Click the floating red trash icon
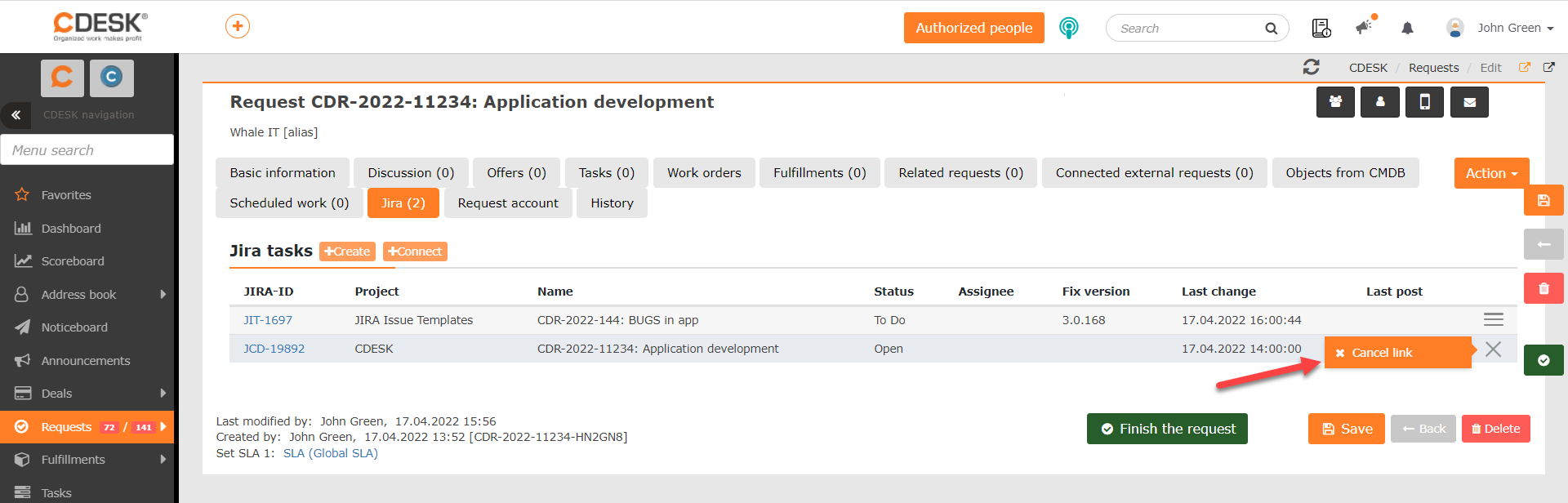Viewport: 1568px width, 503px height. click(1543, 288)
